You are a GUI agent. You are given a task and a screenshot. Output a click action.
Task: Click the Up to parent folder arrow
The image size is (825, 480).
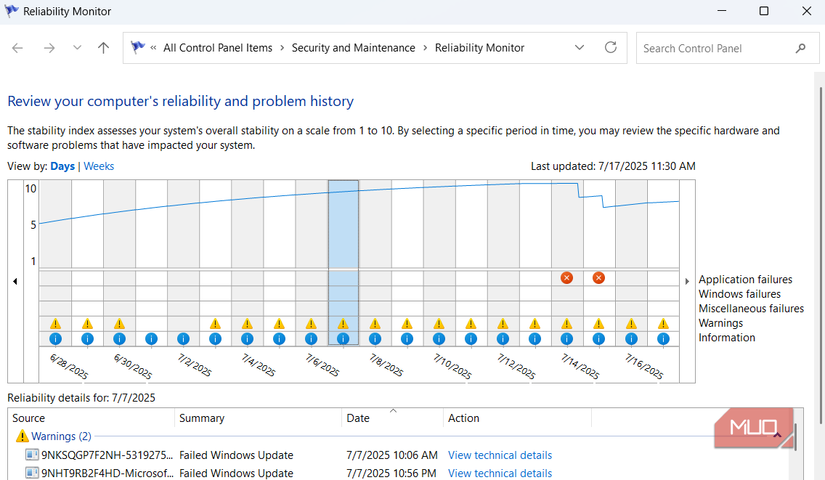click(103, 48)
